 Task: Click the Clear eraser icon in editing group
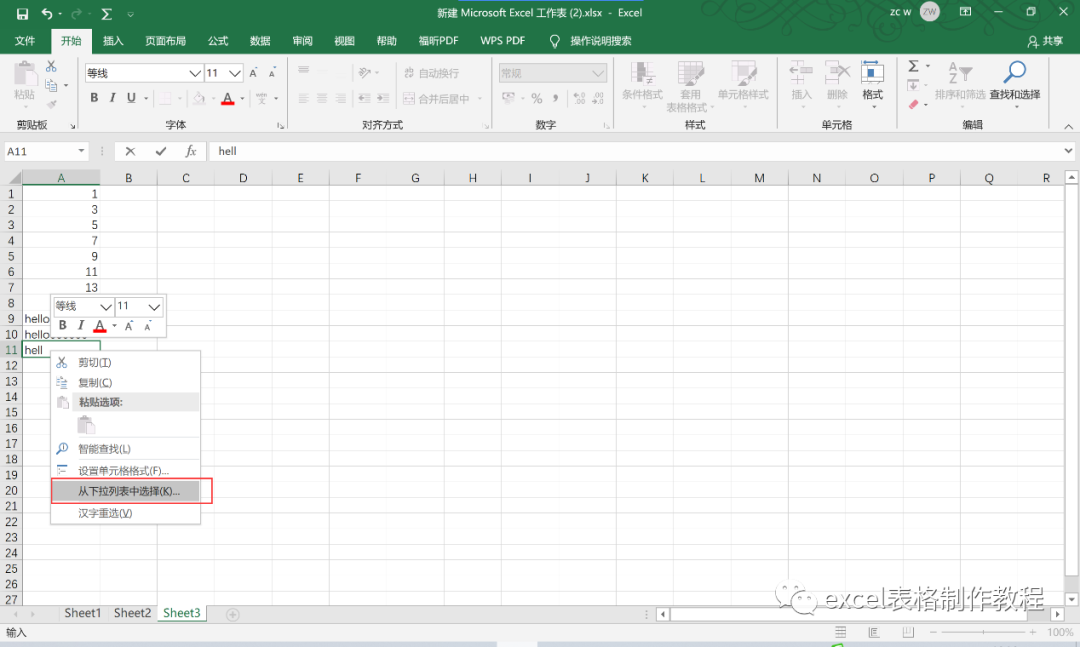coord(913,104)
